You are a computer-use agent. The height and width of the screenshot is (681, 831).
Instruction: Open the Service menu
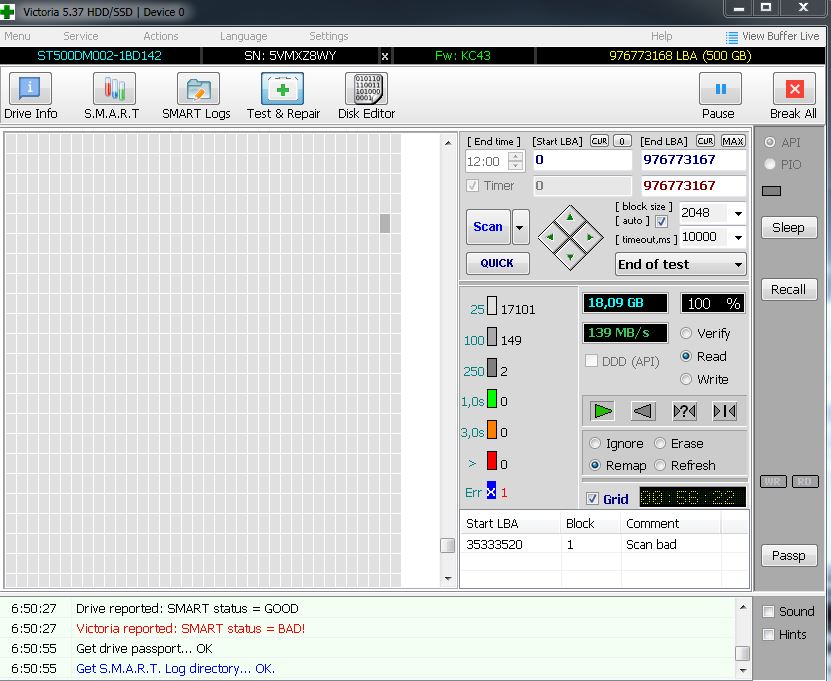click(x=81, y=36)
